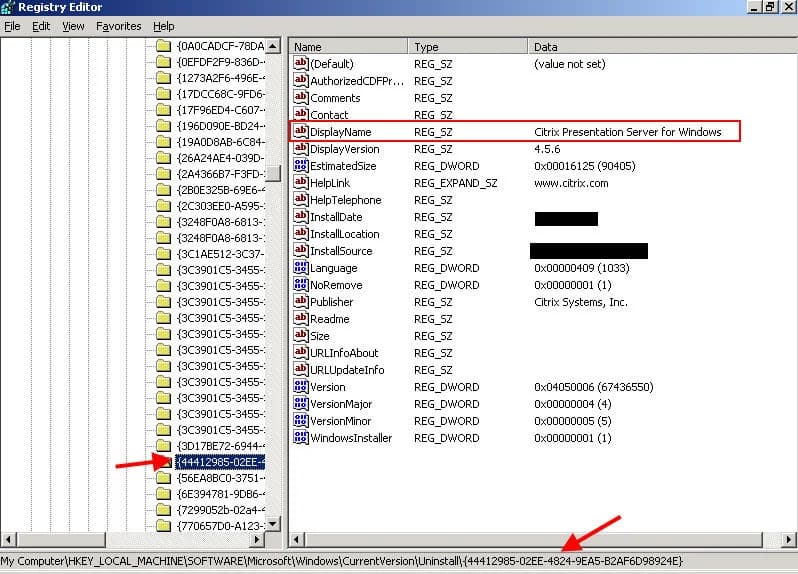
Task: Sort values by the Data column header
Action: point(663,47)
